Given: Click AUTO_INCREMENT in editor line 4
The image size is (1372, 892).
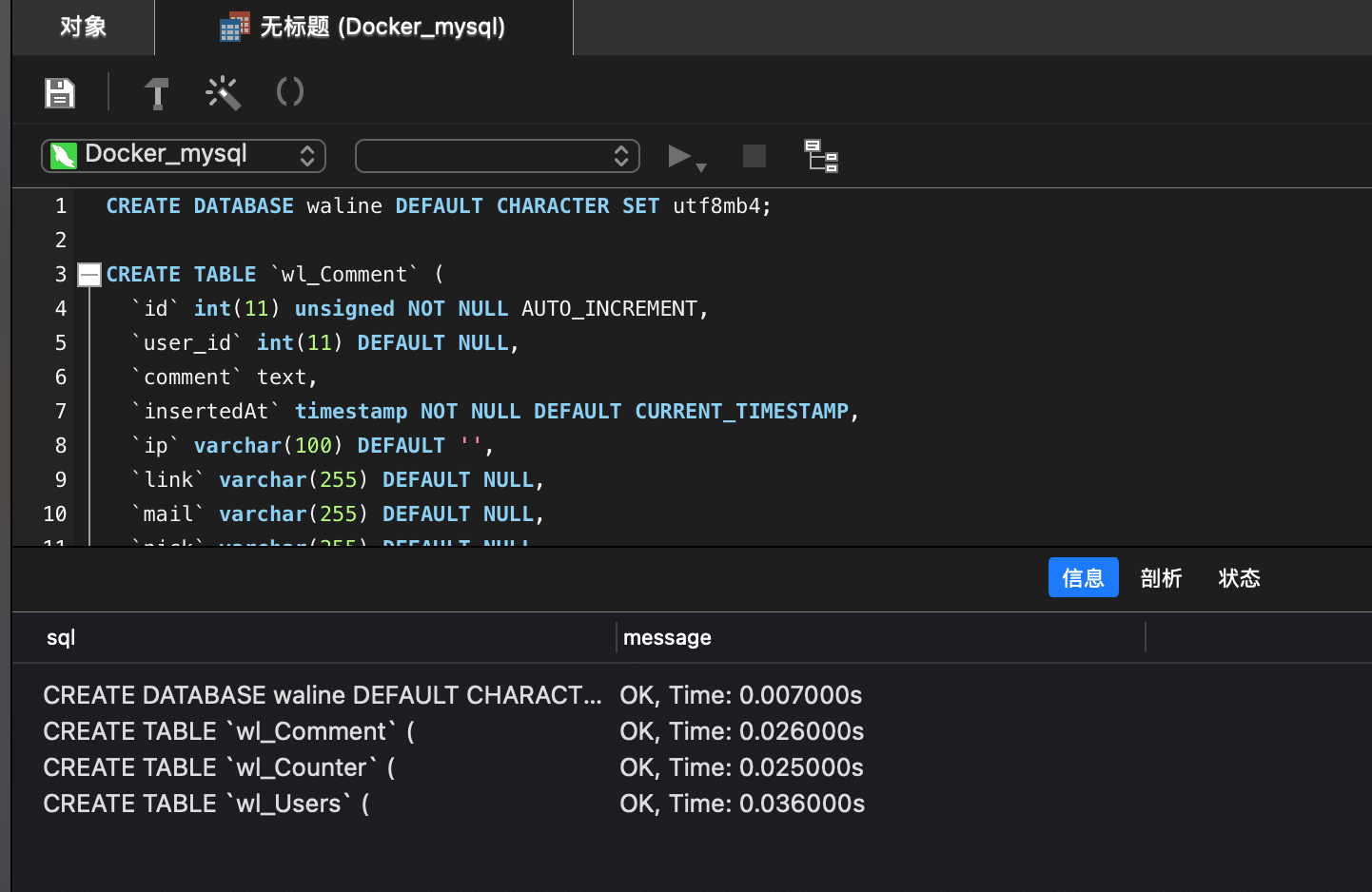Looking at the screenshot, I should [610, 309].
